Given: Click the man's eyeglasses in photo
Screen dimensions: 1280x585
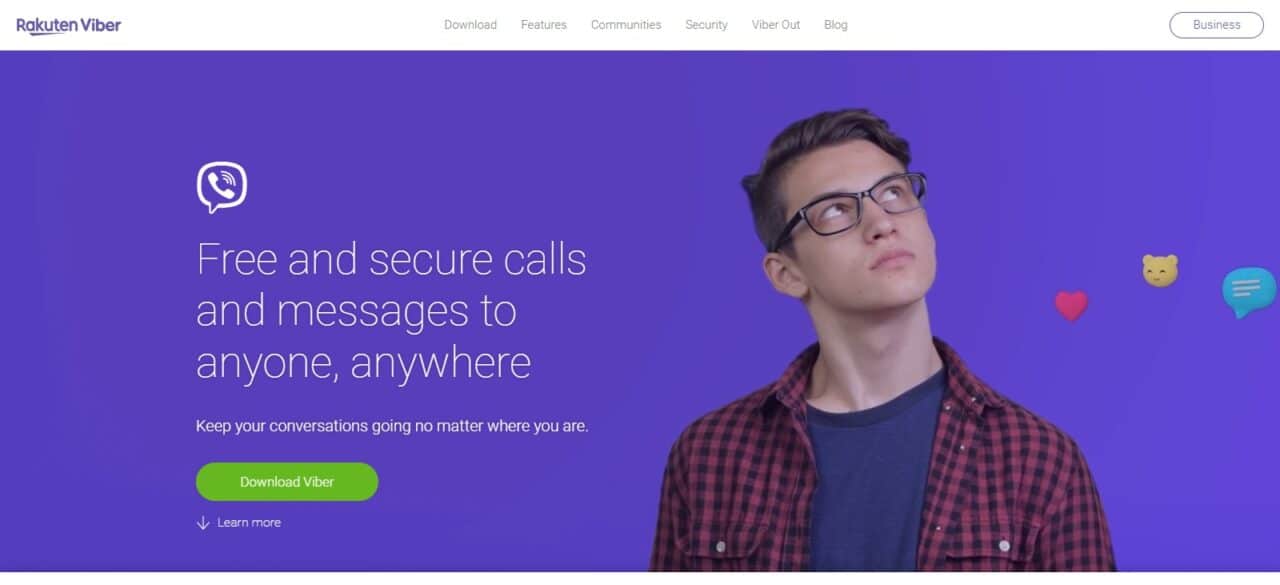Looking at the screenshot, I should (x=850, y=205).
